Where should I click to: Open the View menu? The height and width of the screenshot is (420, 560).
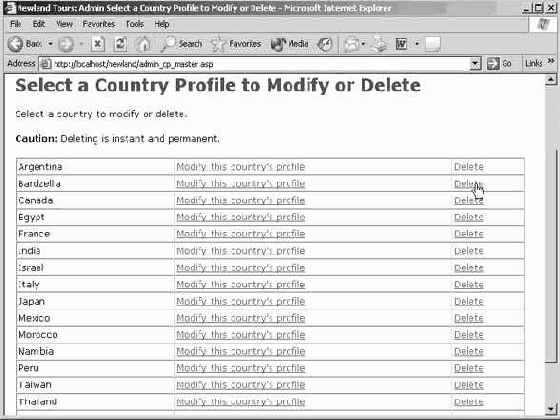click(x=64, y=24)
